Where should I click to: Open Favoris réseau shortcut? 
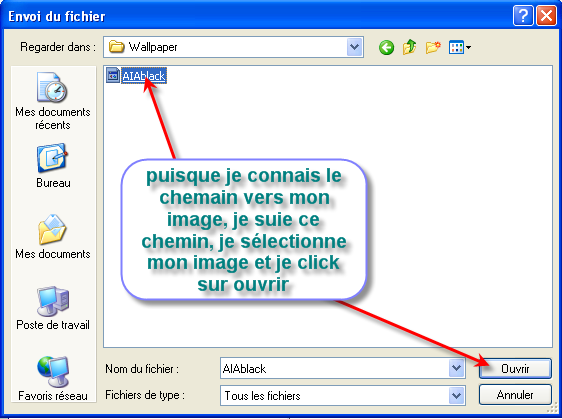(53, 378)
